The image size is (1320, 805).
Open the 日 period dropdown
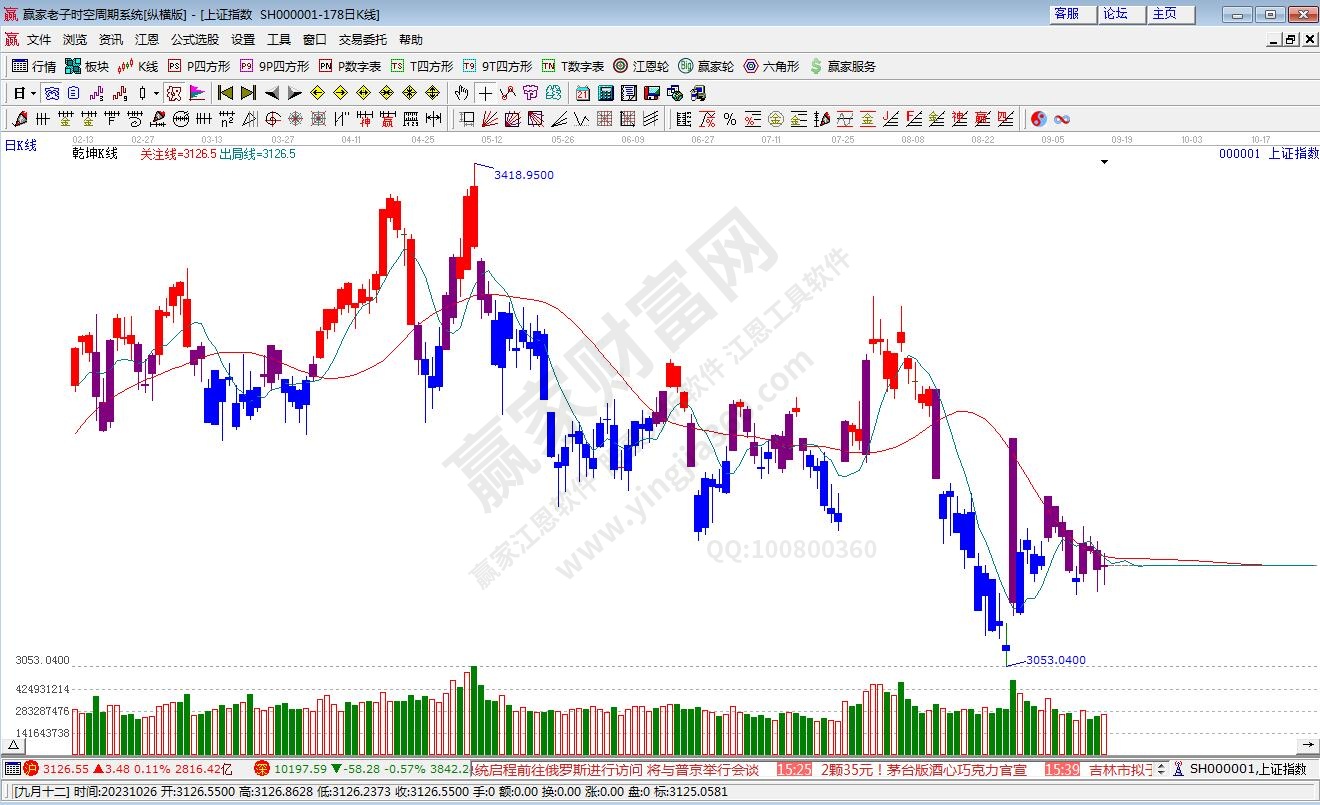[x=24, y=93]
